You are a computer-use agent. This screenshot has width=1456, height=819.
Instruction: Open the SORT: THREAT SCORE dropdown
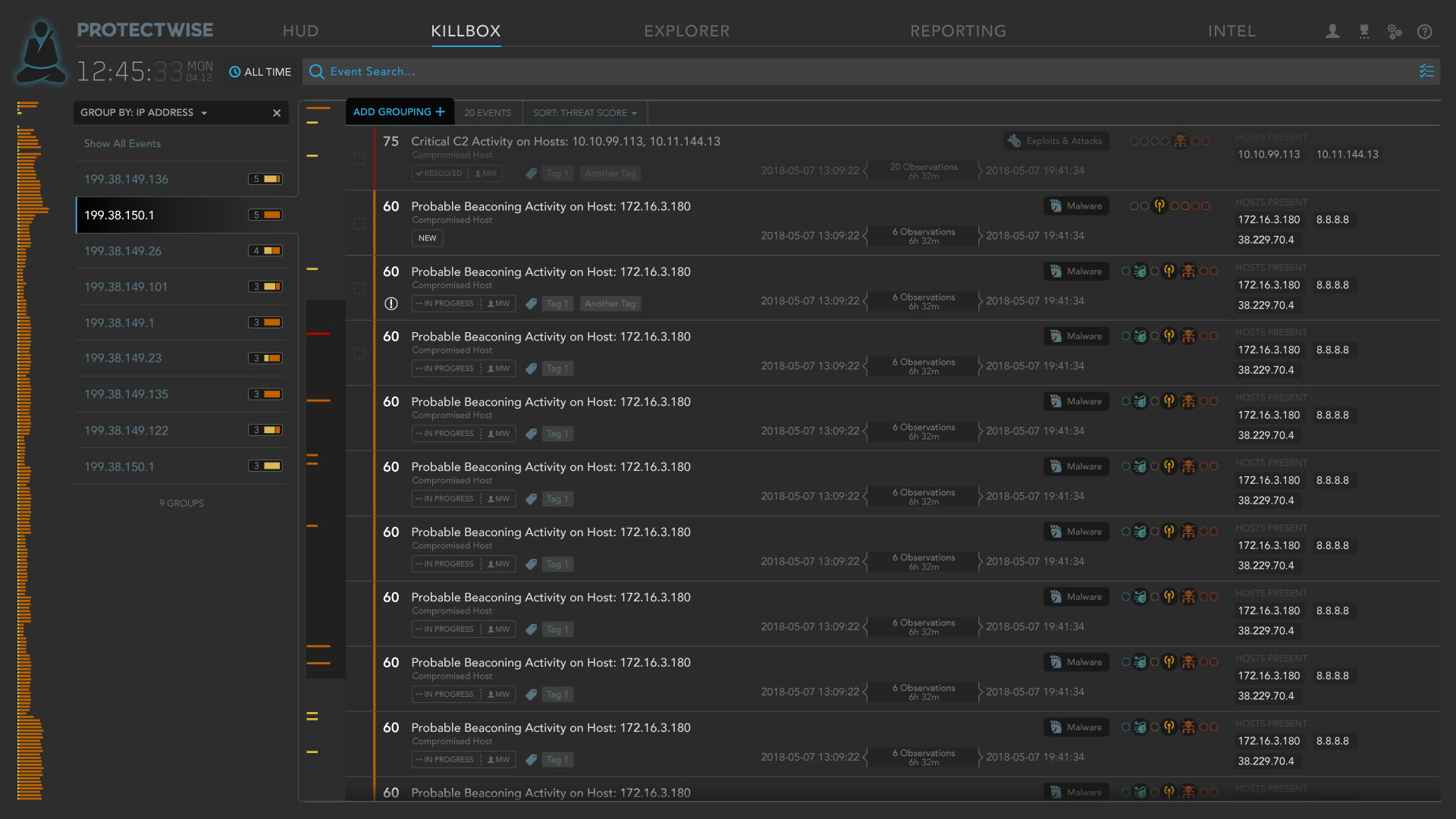tap(585, 113)
